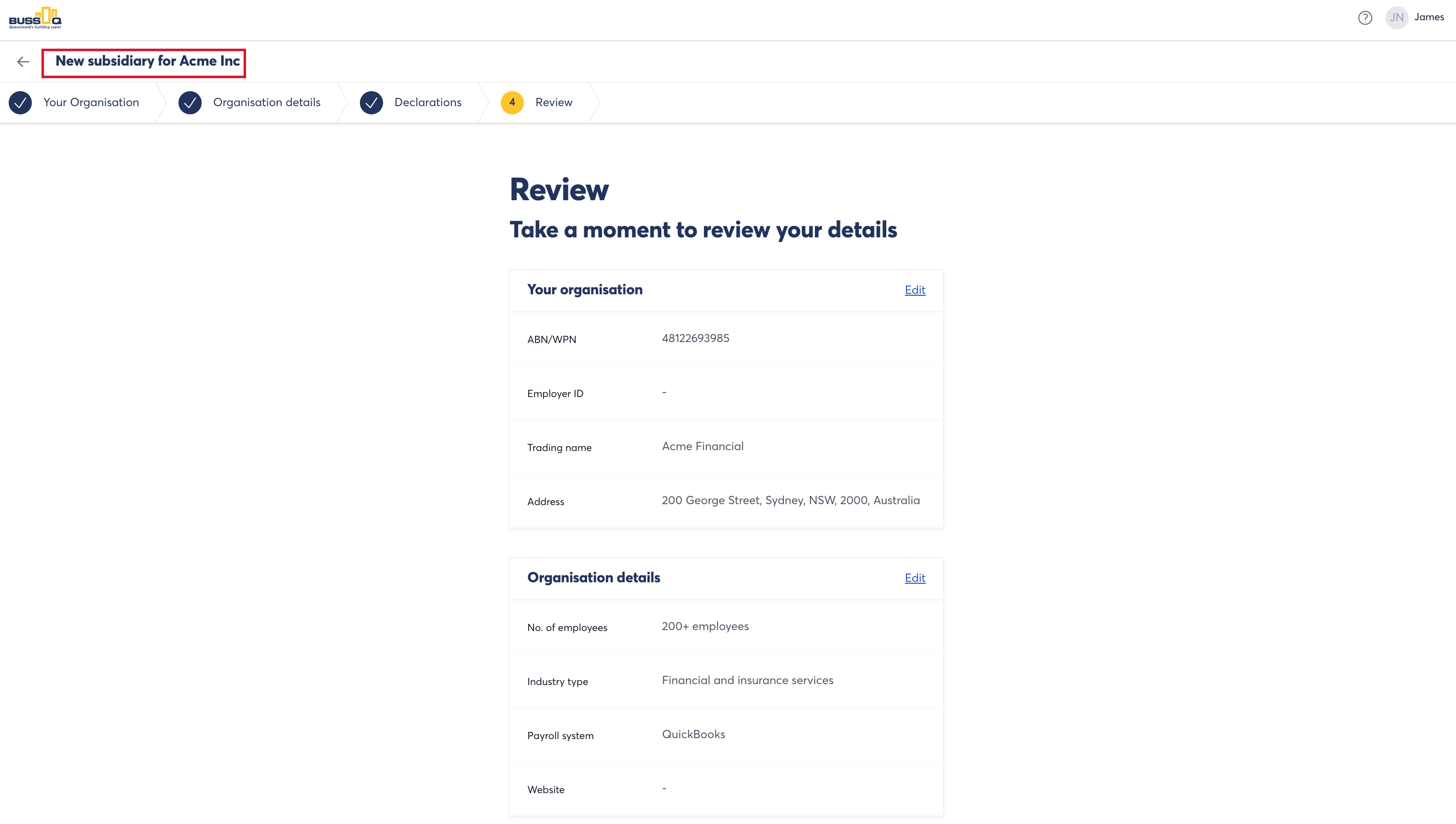This screenshot has height=824, width=1456.
Task: Click the QuickBooks payroll system value
Action: (693, 735)
